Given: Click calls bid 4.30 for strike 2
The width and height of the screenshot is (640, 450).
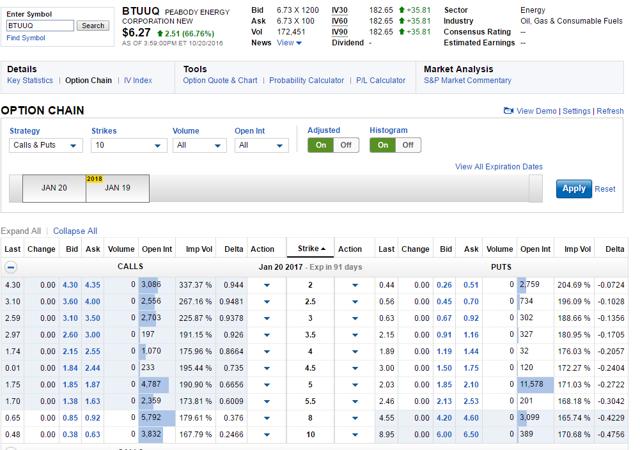Looking at the screenshot, I should point(70,285).
